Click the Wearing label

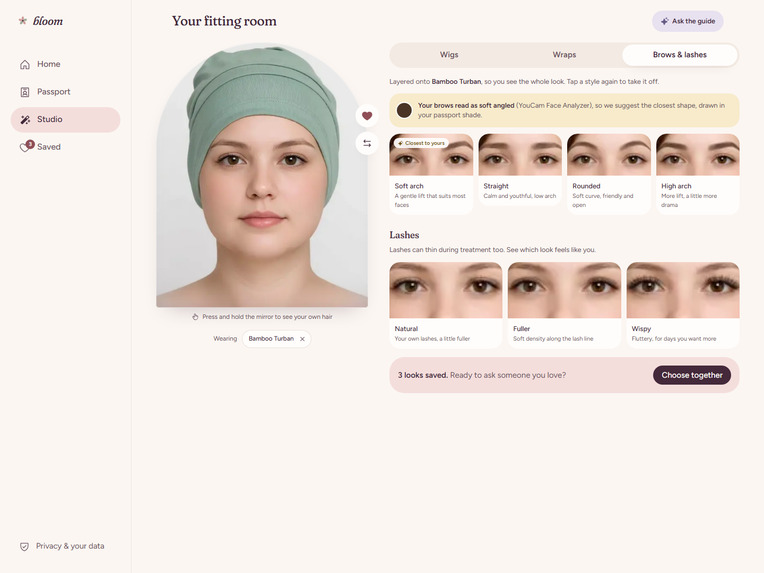click(225, 339)
